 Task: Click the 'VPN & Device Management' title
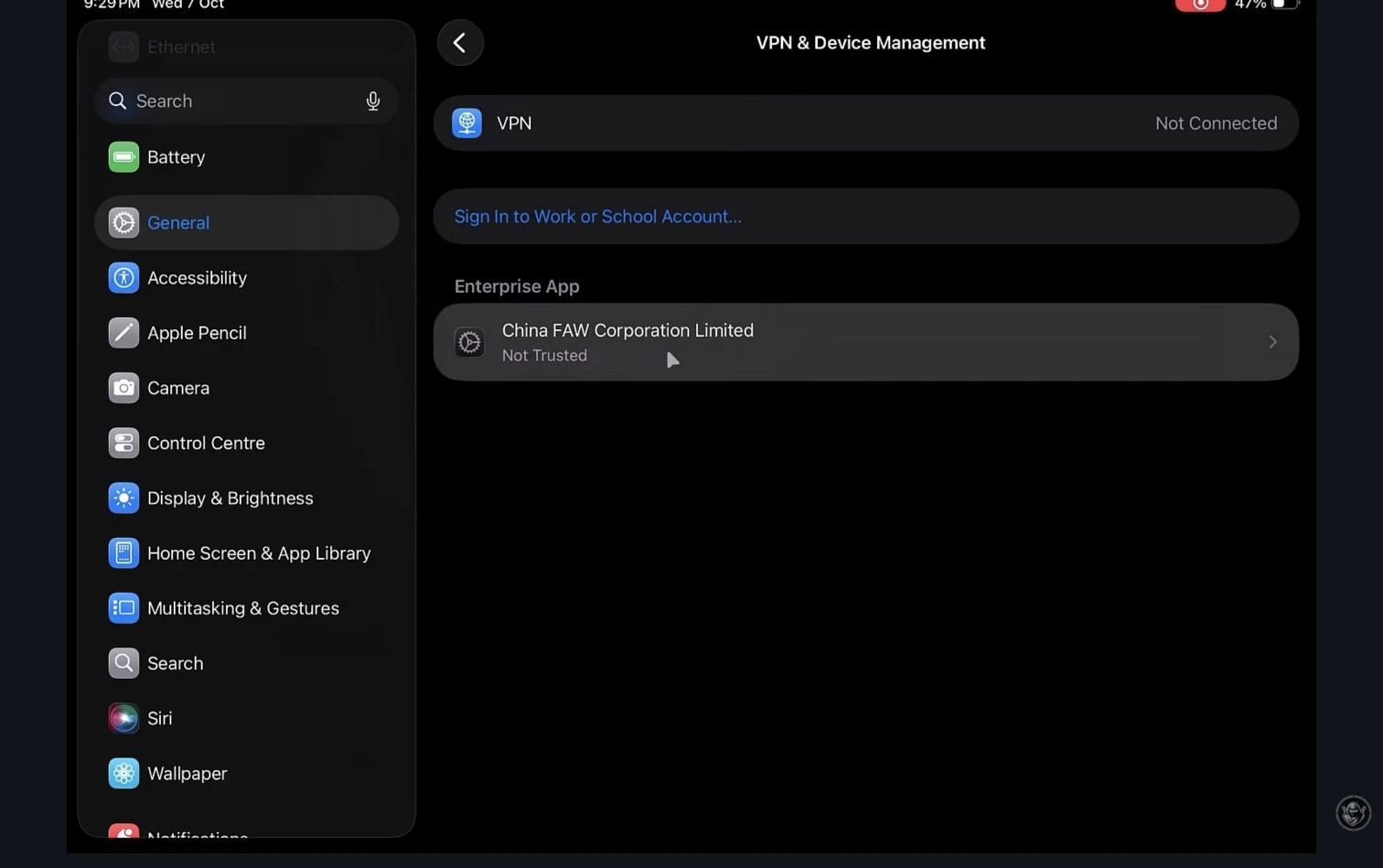(871, 43)
